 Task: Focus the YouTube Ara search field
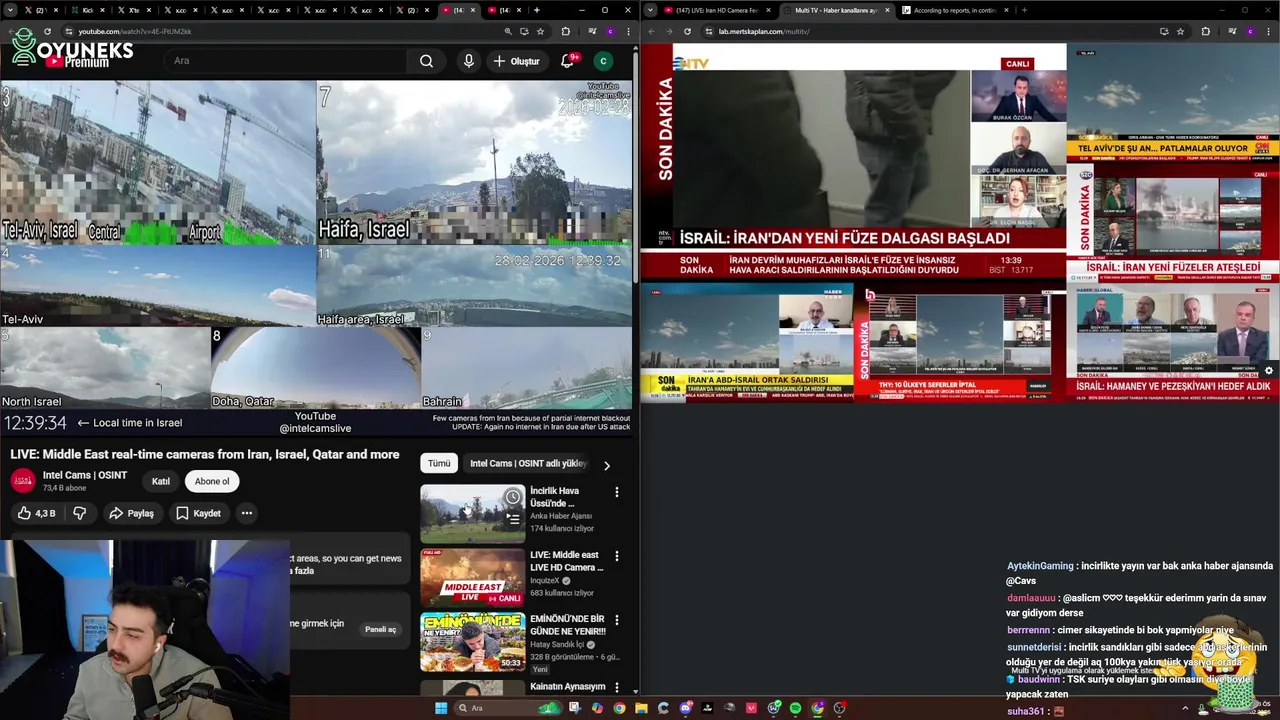[285, 61]
